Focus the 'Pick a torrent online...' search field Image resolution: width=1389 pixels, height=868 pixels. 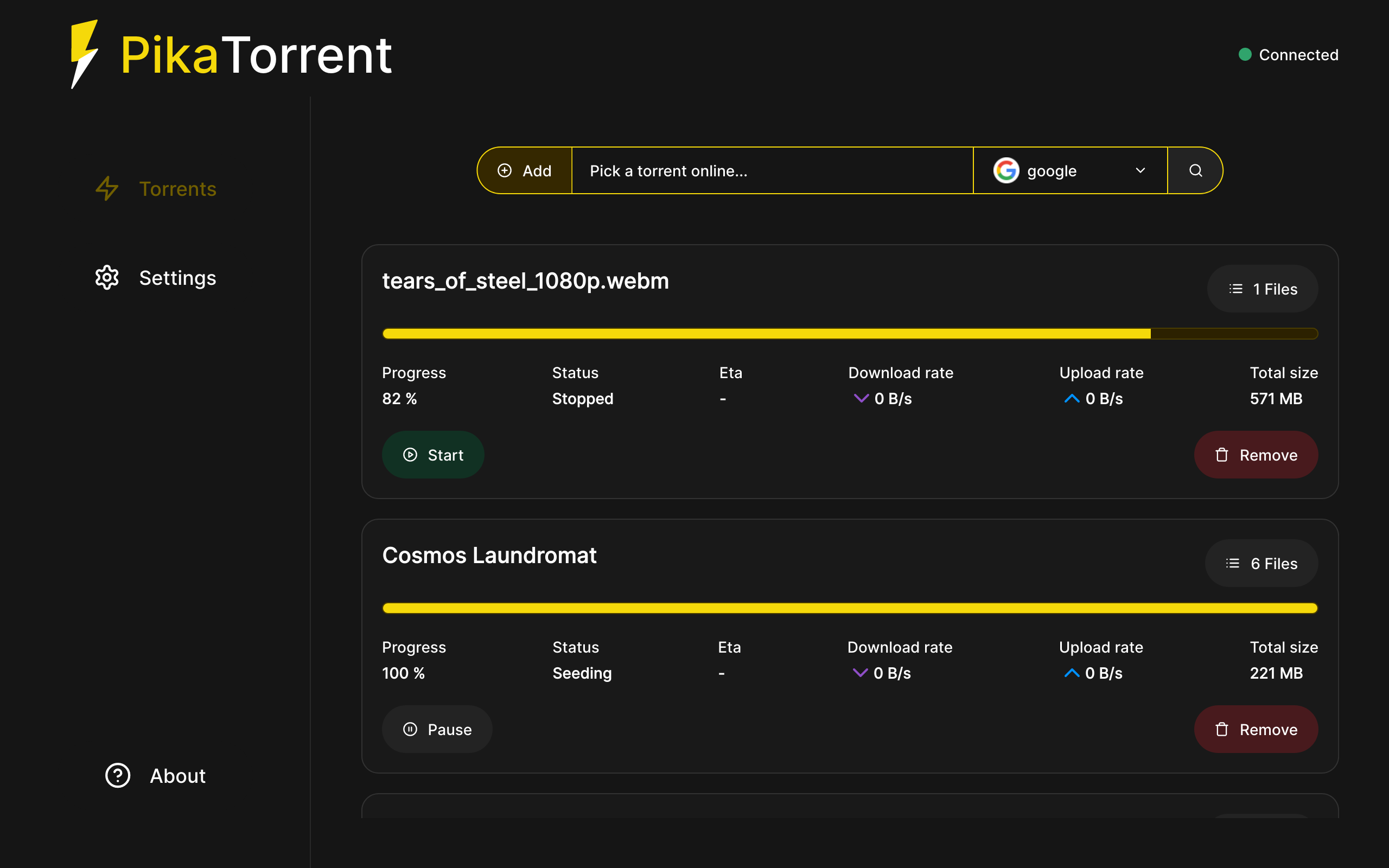[x=773, y=170]
